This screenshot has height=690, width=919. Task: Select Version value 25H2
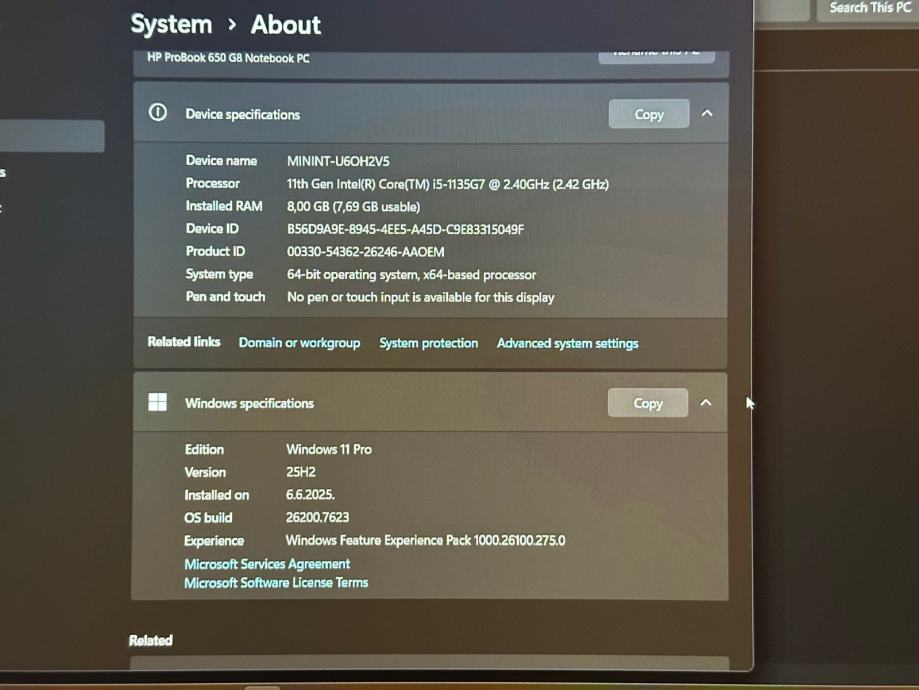click(301, 473)
